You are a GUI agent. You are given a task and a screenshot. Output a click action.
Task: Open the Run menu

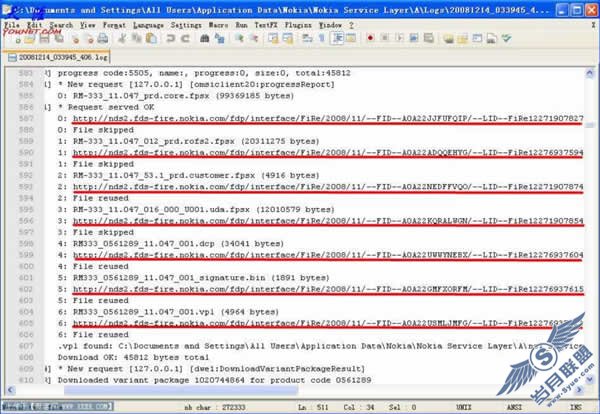coord(241,25)
